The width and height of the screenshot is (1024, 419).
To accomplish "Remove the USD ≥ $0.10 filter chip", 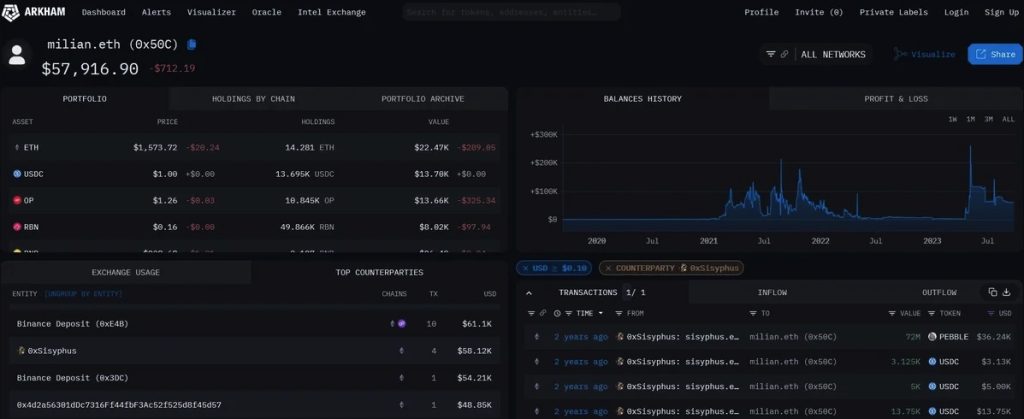I will [525, 268].
